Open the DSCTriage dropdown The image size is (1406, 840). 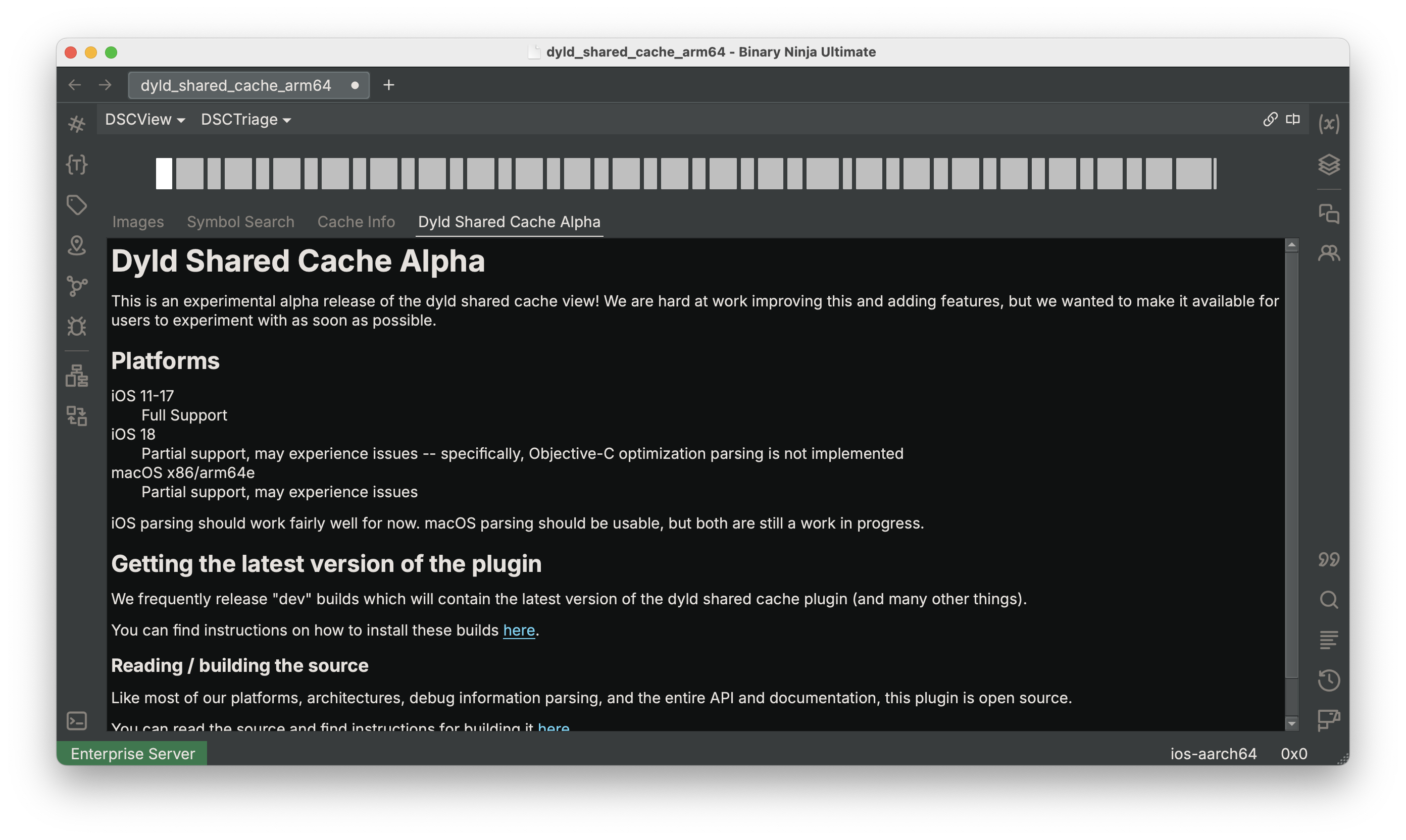click(246, 120)
